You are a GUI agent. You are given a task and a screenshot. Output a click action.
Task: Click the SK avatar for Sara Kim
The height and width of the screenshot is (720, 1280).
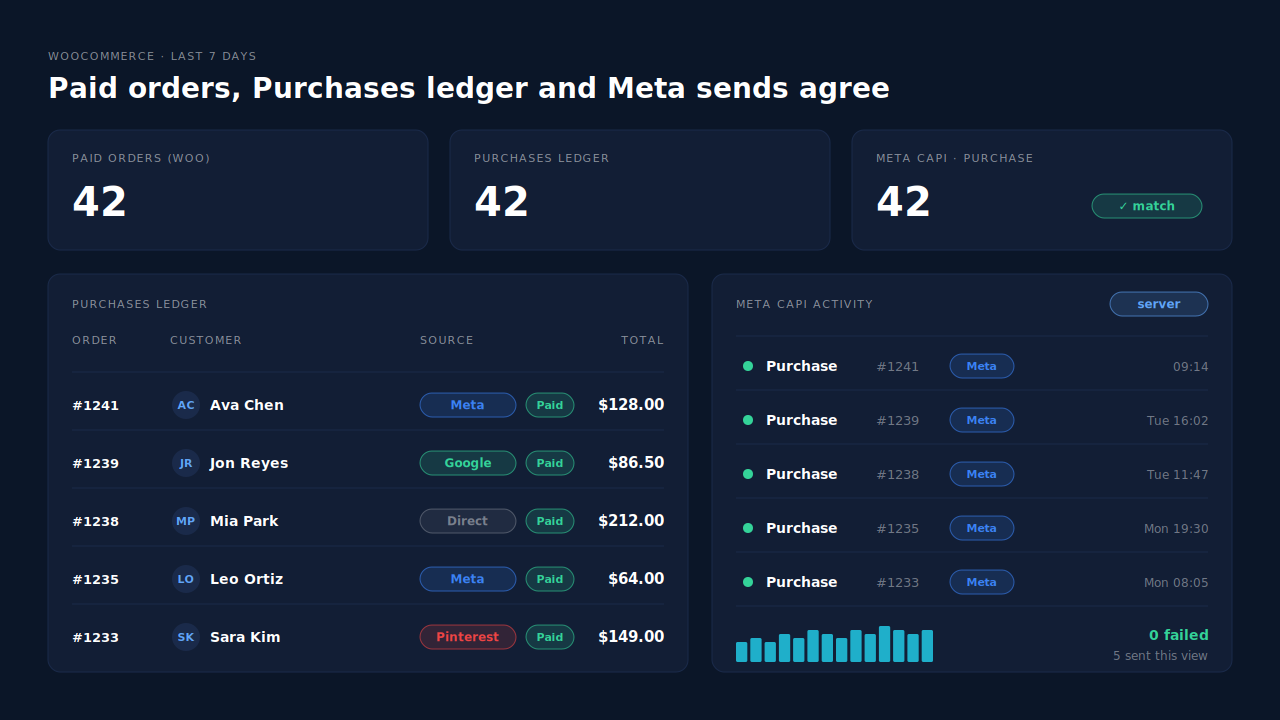pyautogui.click(x=186, y=637)
